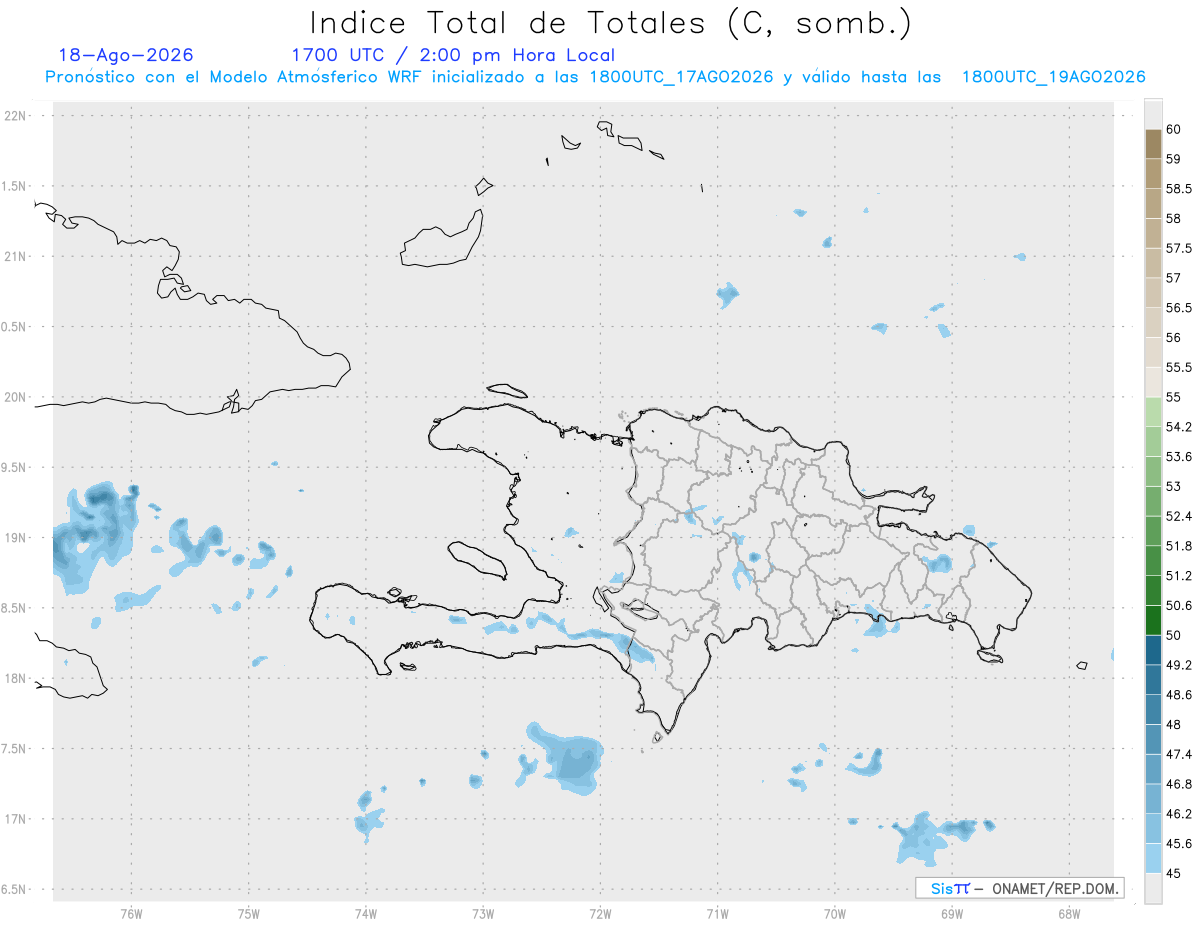Select the date text "18-Ago-2026"
The width and height of the screenshot is (1200, 927).
pyautogui.click(x=126, y=55)
